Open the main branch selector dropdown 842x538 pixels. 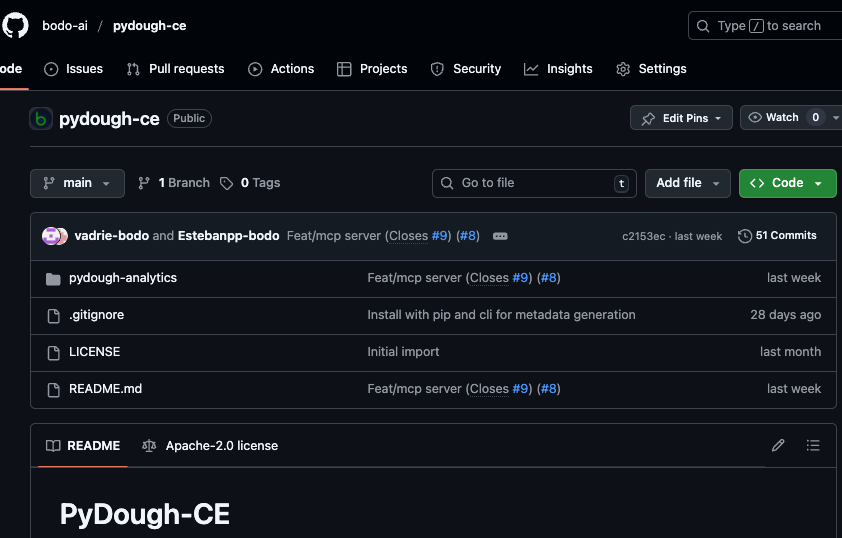(x=77, y=183)
